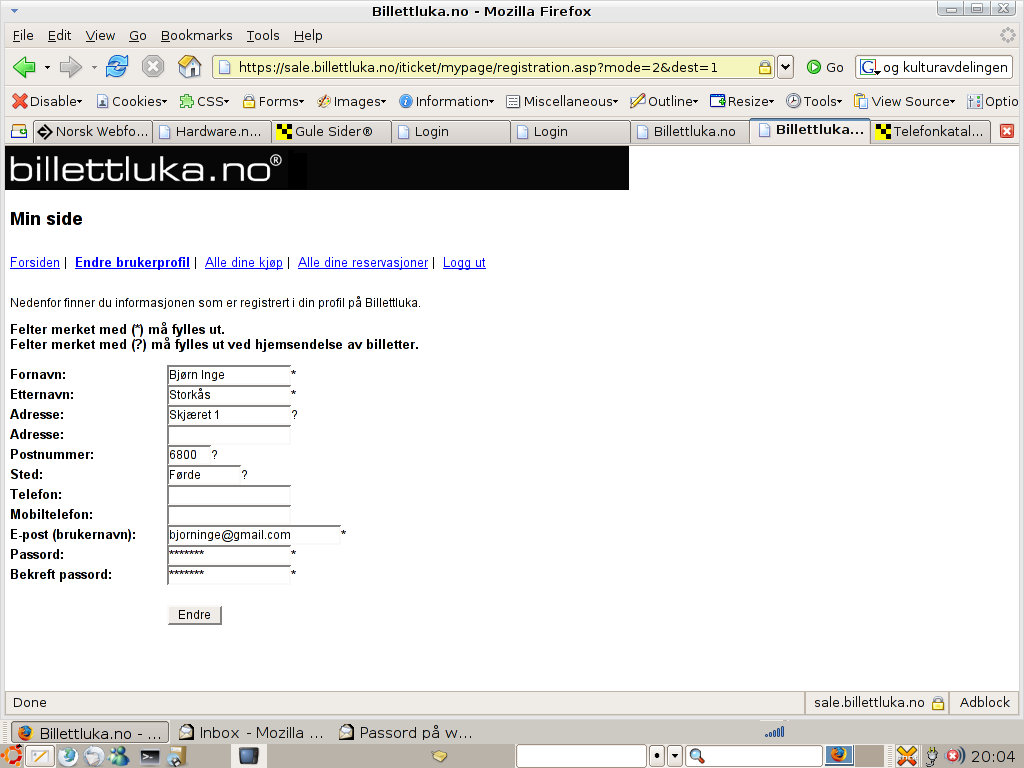
Task: Switch to Passord på w... taskbar window
Action: pyautogui.click(x=406, y=733)
